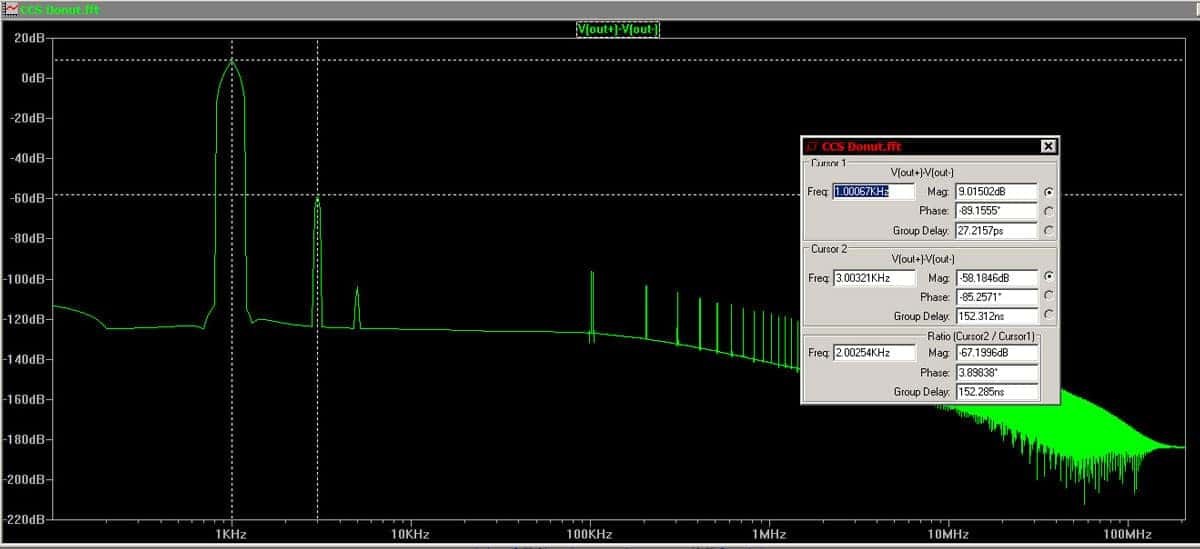Click Cursor 1 Mag field 9.01502dB
This screenshot has height=549, width=1200.
coord(997,192)
